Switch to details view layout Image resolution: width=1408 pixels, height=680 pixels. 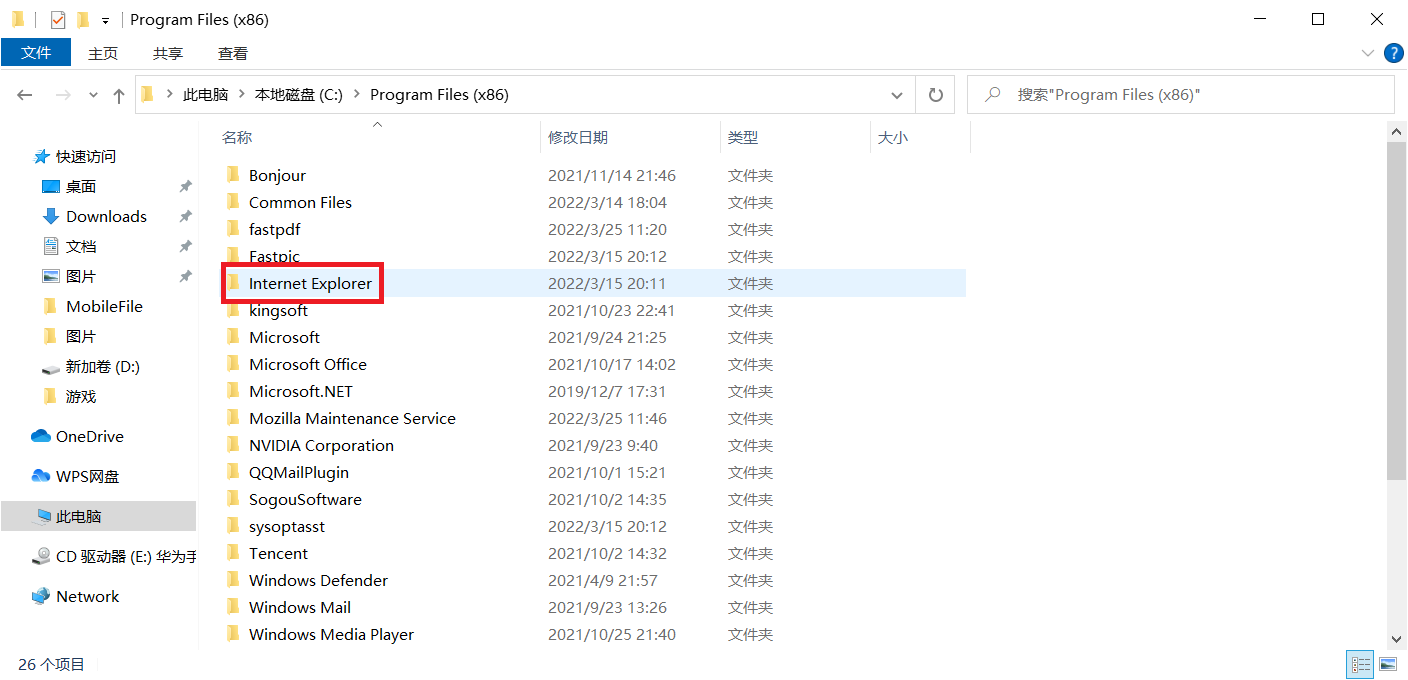coord(1360,664)
